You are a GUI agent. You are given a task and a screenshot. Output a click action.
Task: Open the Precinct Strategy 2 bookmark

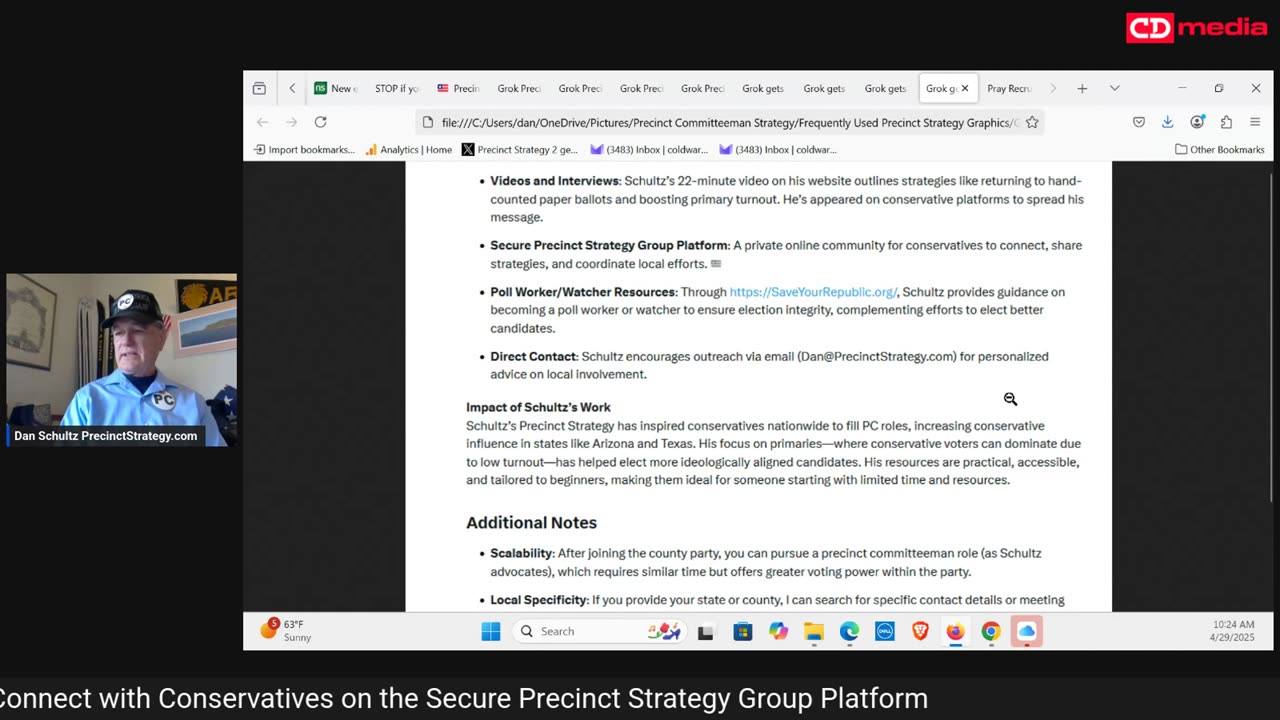tap(519, 150)
